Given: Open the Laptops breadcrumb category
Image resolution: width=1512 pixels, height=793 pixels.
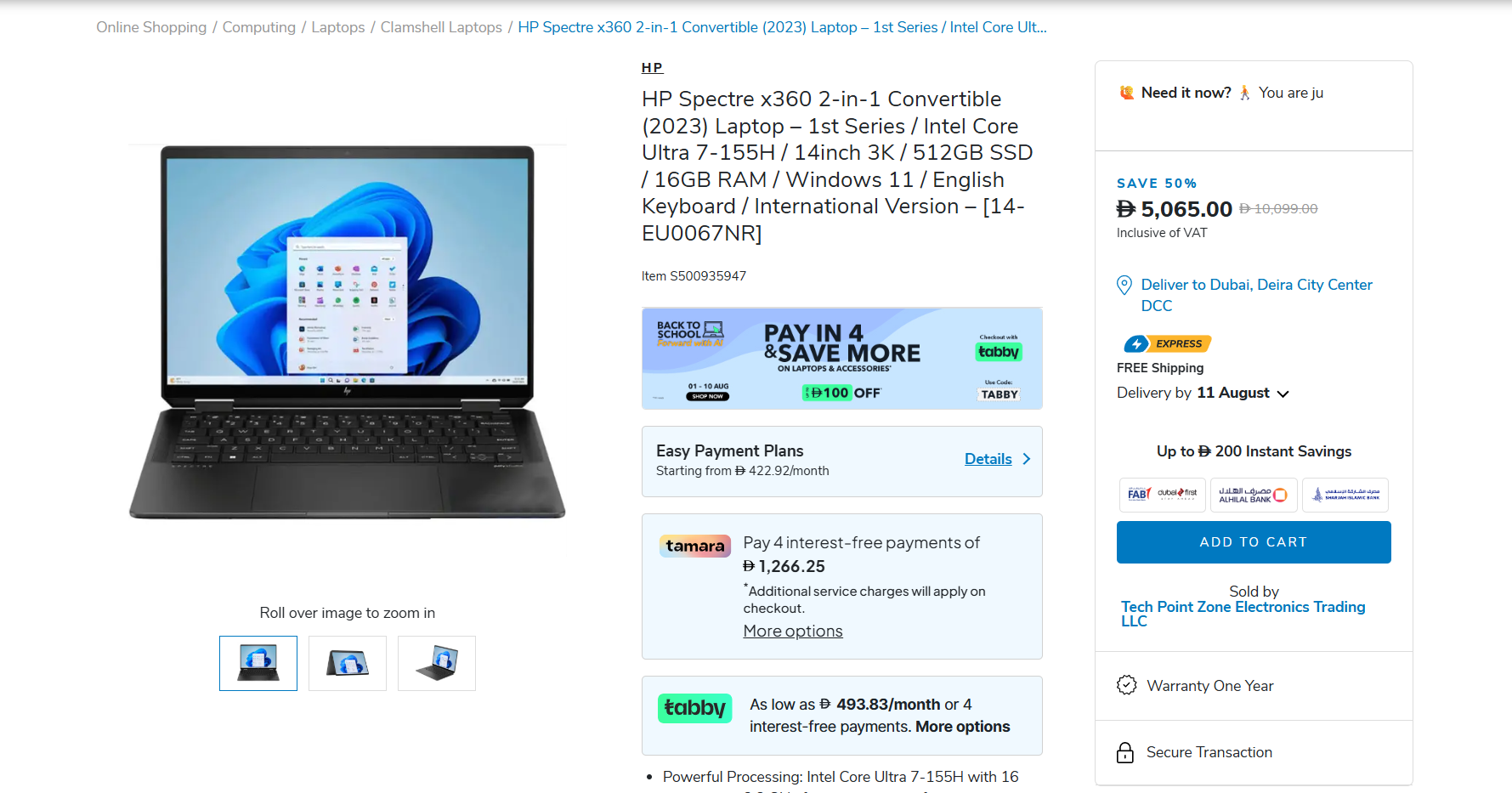Looking at the screenshot, I should (337, 27).
